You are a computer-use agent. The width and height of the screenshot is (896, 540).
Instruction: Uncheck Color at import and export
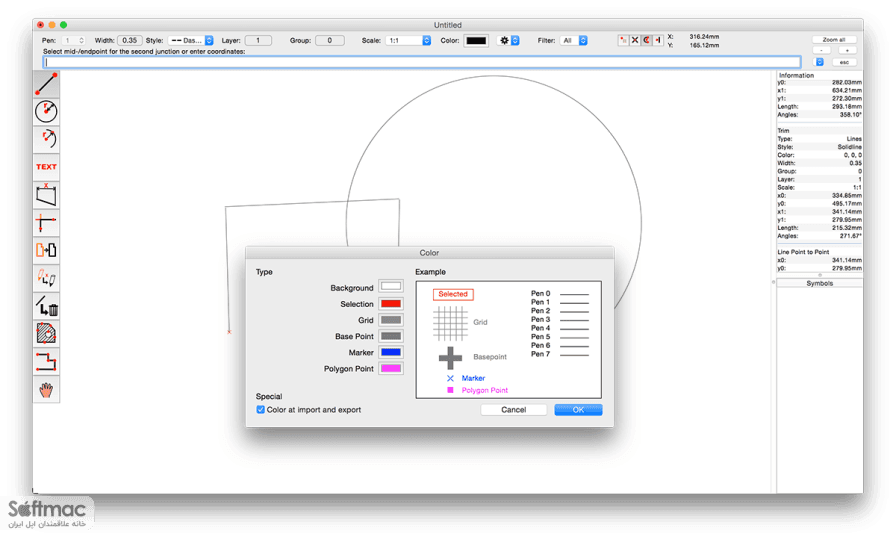tap(261, 410)
